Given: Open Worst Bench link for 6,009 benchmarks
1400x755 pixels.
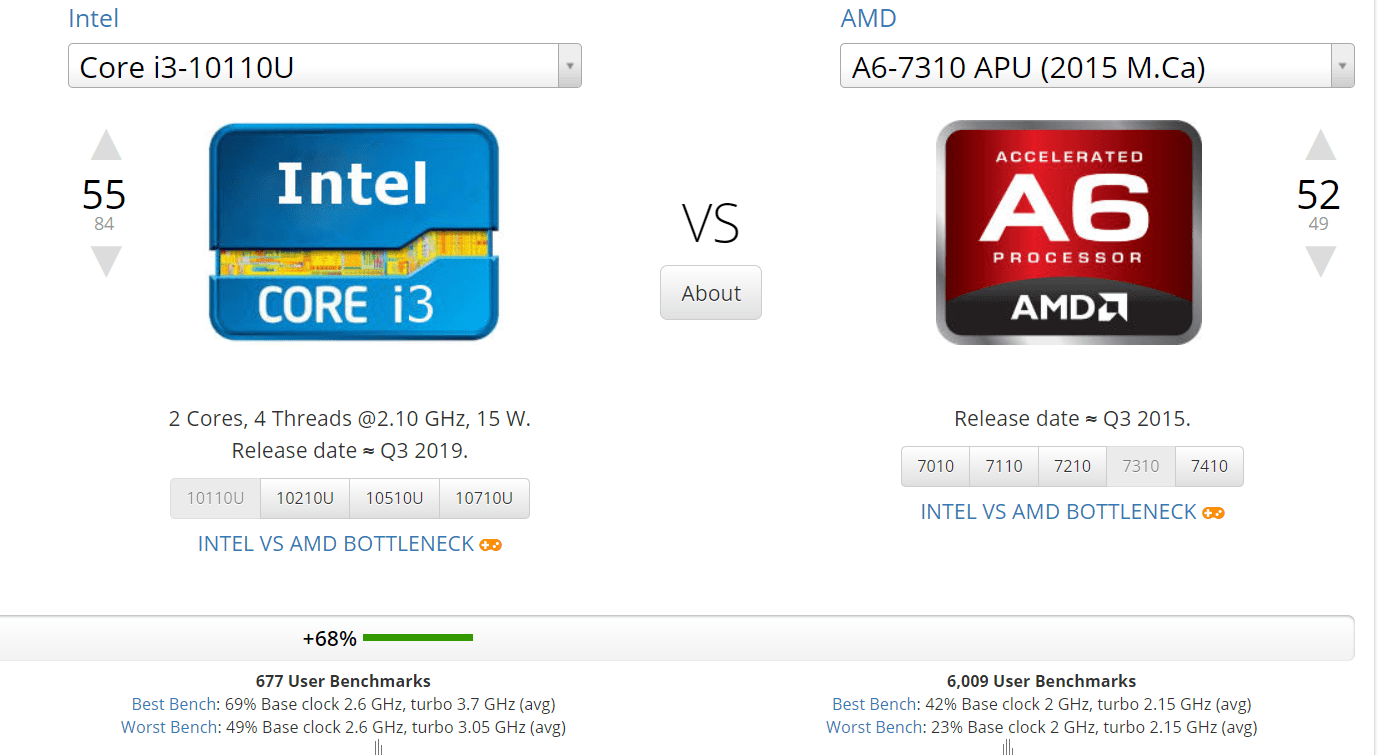Looking at the screenshot, I should coord(874,727).
